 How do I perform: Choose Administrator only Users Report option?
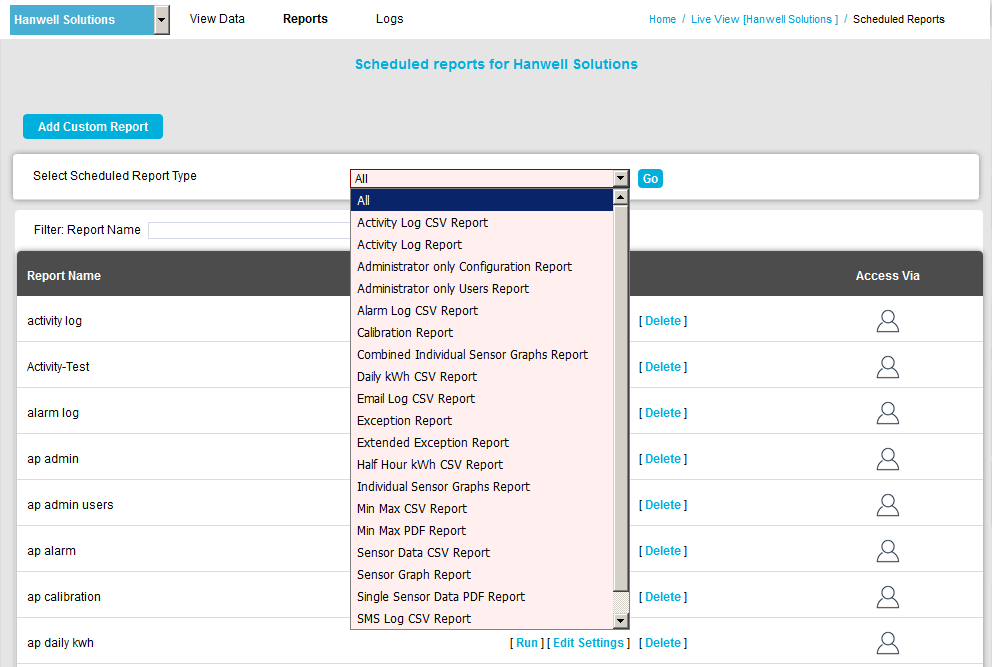(x=481, y=289)
